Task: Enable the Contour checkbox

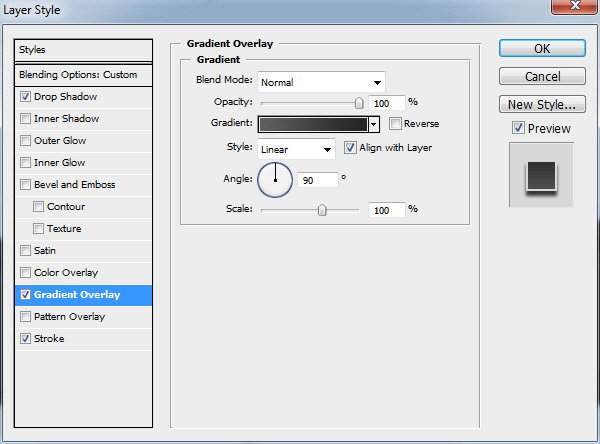Action: click(38, 207)
